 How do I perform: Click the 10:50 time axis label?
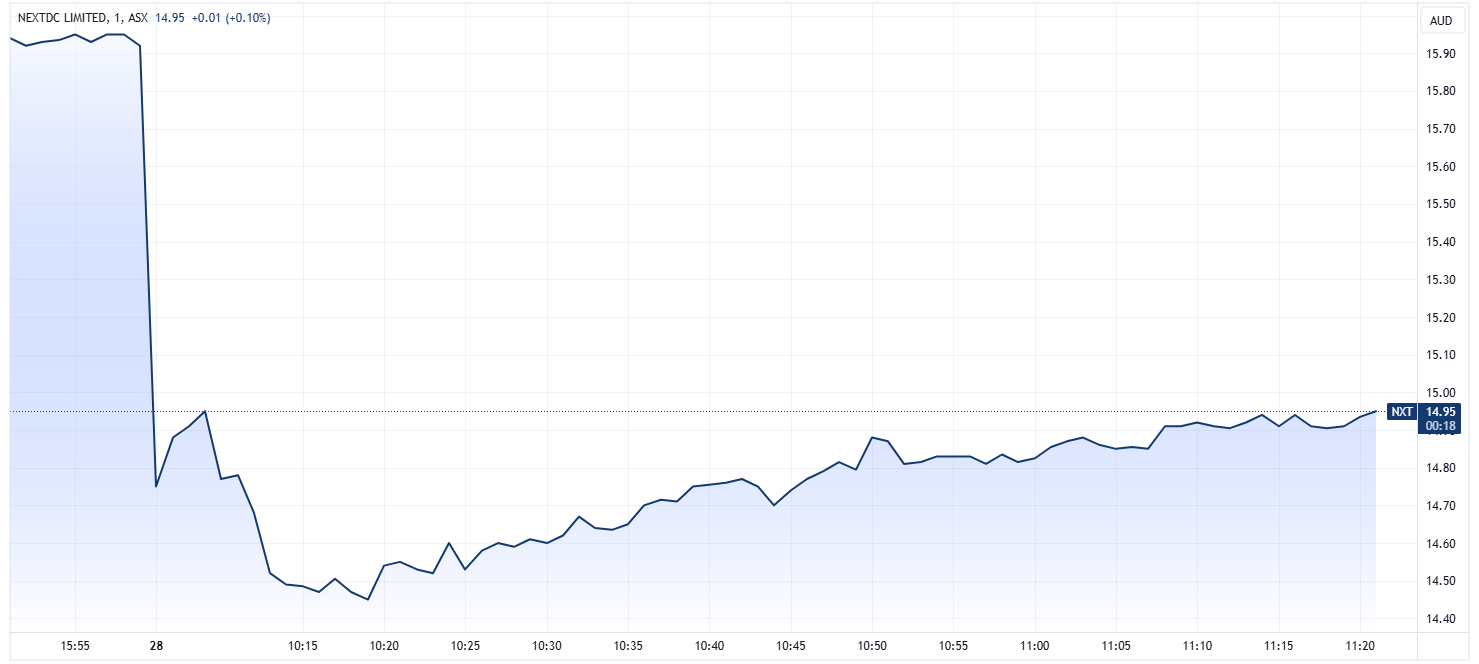click(872, 646)
